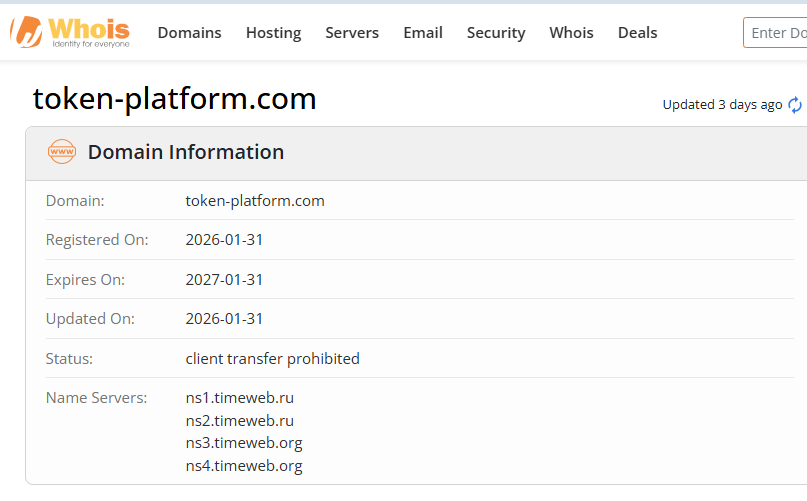Viewport: 807px width, 501px height.
Task: Click name server ns4.timeweb.org
Action: point(244,465)
